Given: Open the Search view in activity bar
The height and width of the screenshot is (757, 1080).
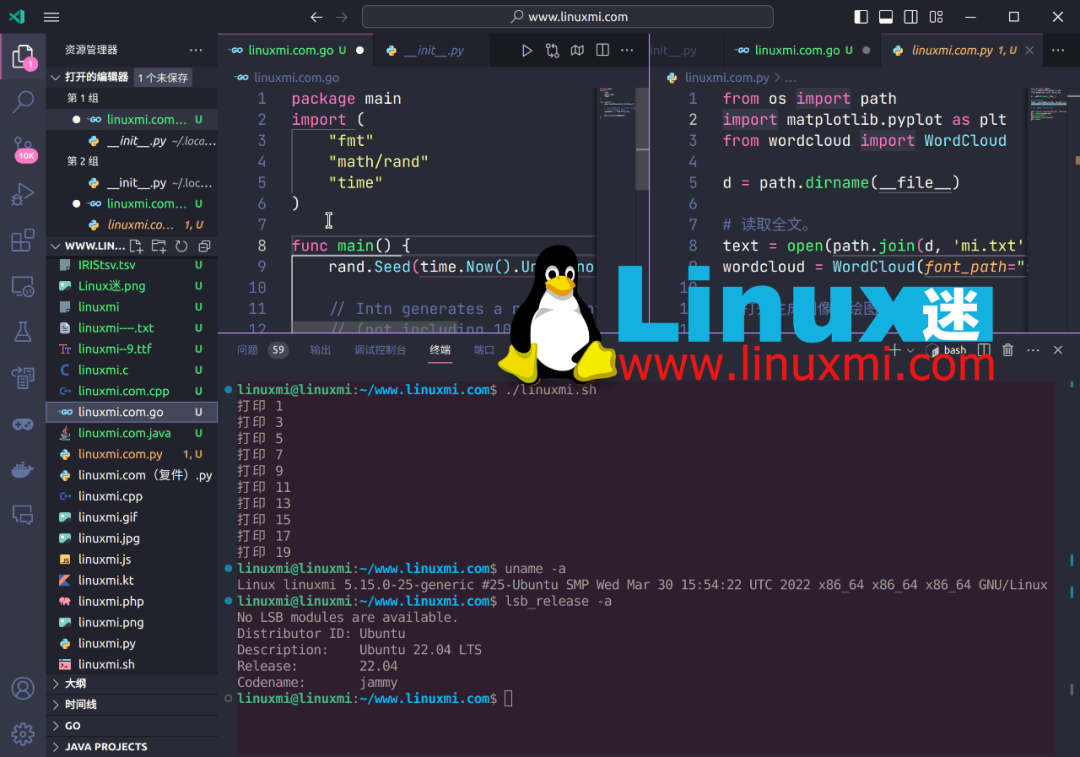Looking at the screenshot, I should click(x=23, y=102).
